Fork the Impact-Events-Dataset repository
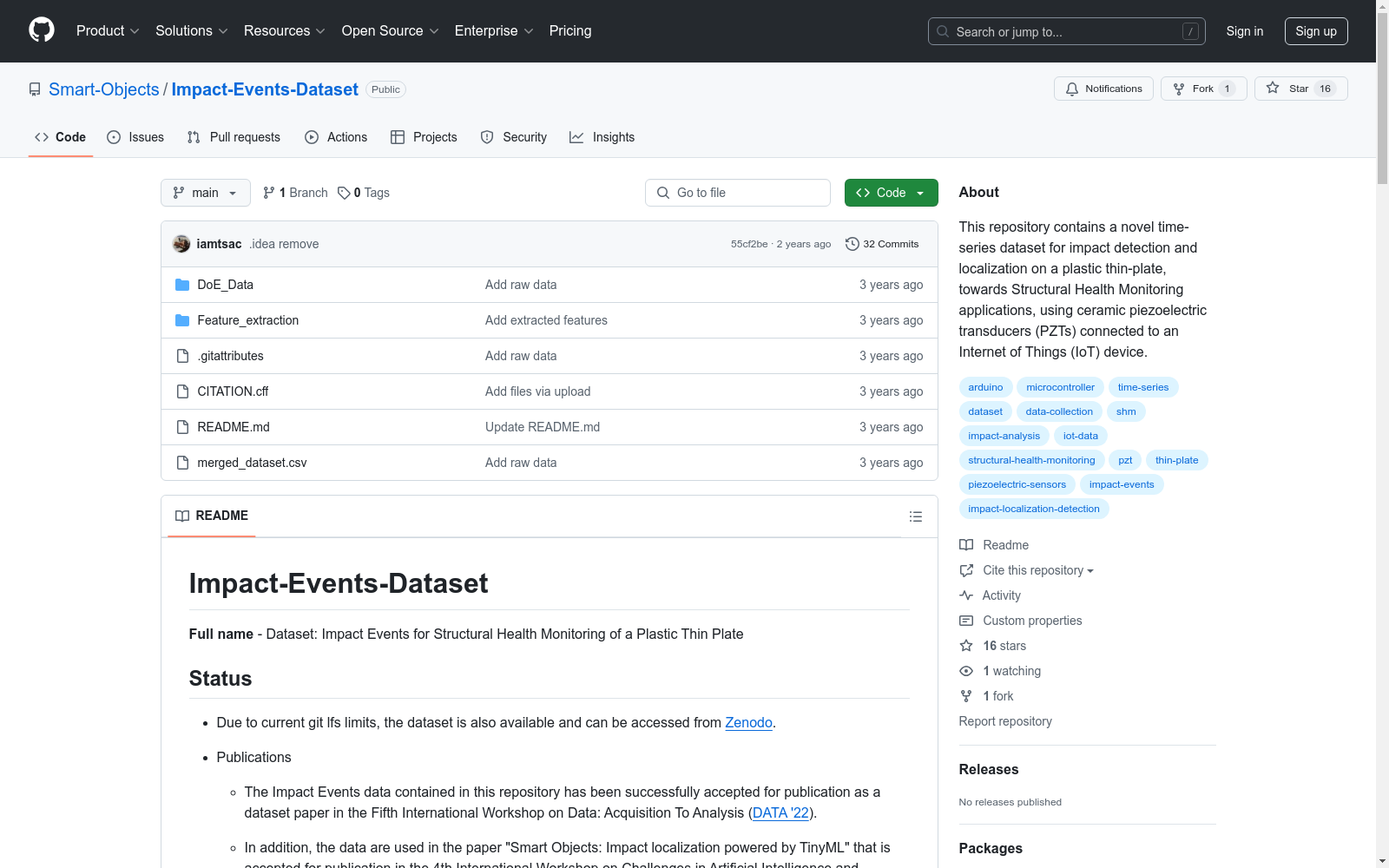The height and width of the screenshot is (868, 1389). [1203, 89]
